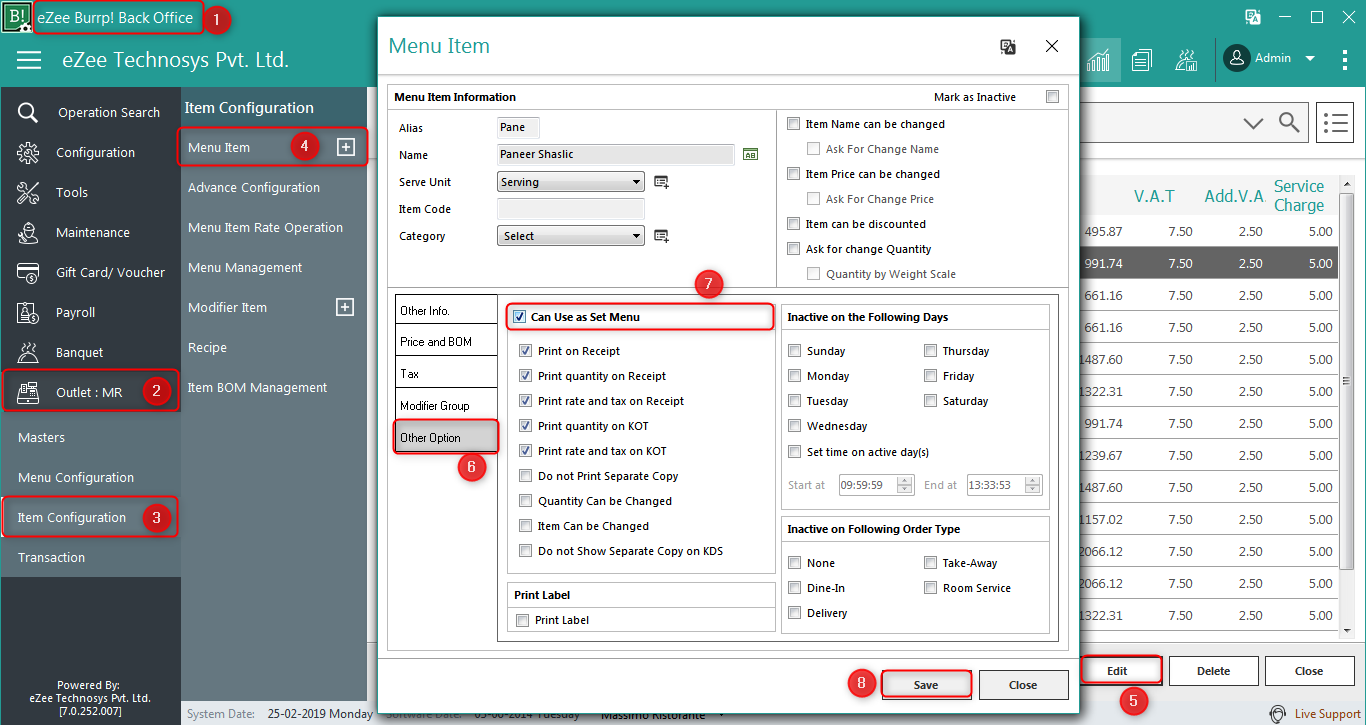Open the Category Select dropdown
This screenshot has height=725, width=1366.
pyautogui.click(x=571, y=236)
